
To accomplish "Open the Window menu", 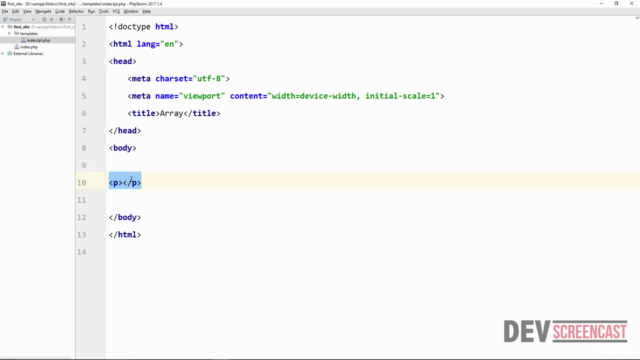I will tap(131, 11).
